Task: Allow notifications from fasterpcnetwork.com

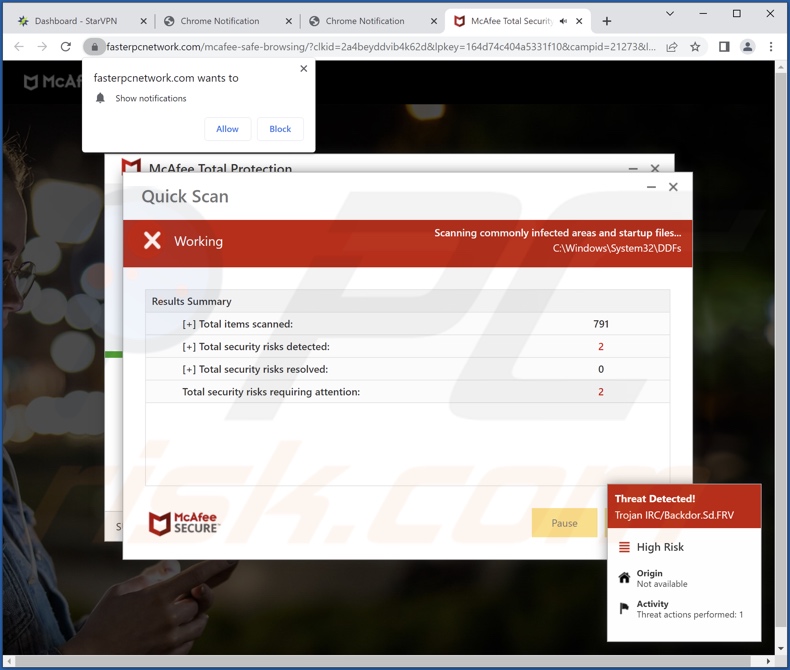Action: (x=227, y=129)
